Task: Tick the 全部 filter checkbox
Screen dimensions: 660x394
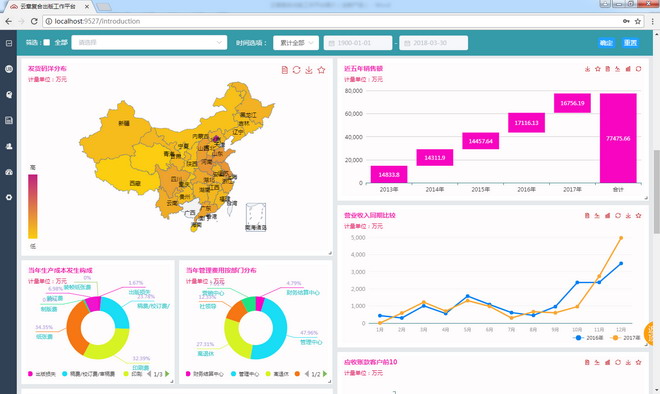Action: point(47,43)
